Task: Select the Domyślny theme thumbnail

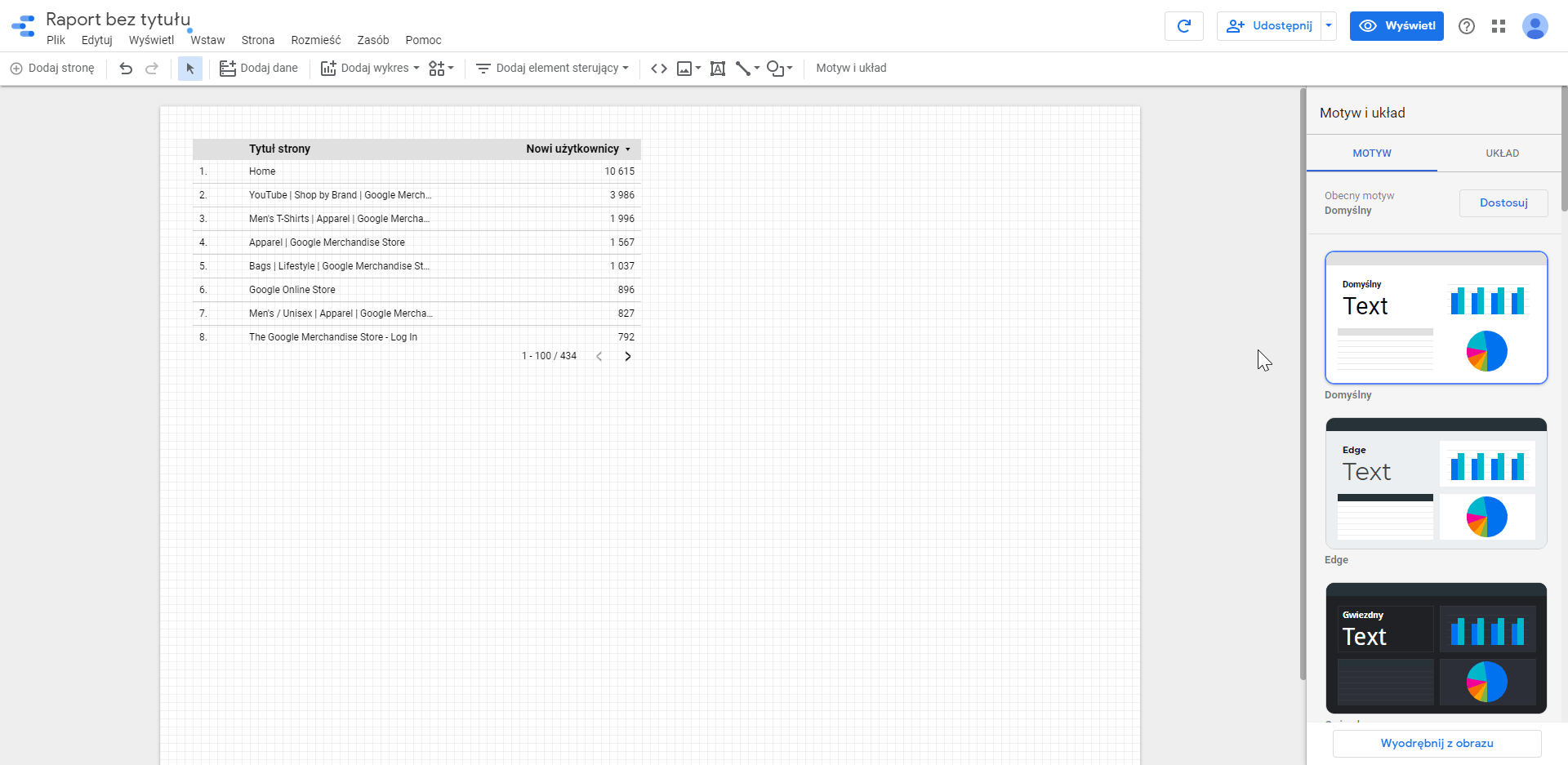Action: (1437, 318)
